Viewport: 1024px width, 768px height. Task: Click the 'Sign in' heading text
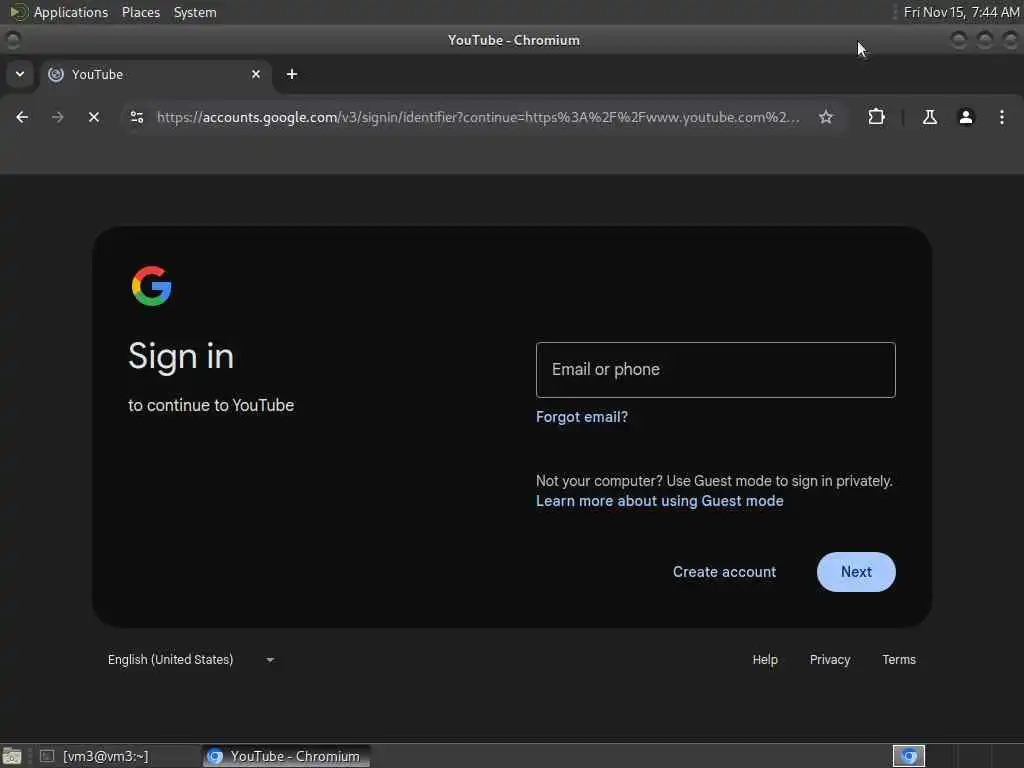pos(181,357)
